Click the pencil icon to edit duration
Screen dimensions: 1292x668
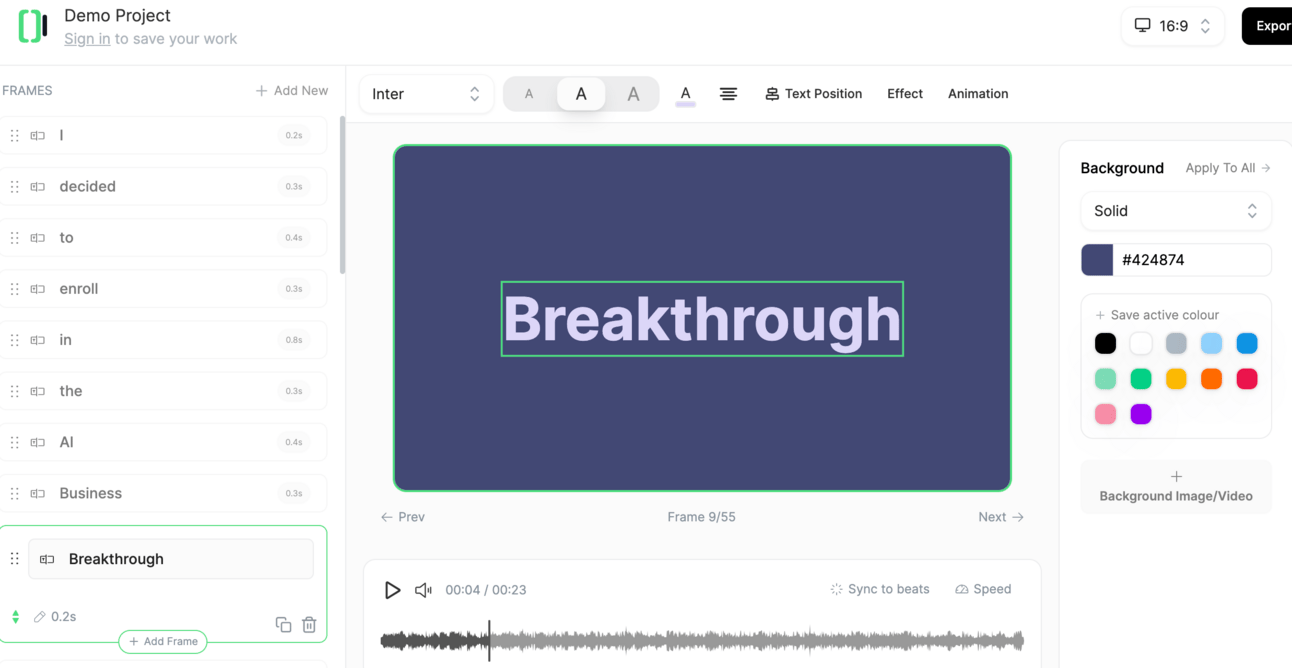[x=40, y=617]
